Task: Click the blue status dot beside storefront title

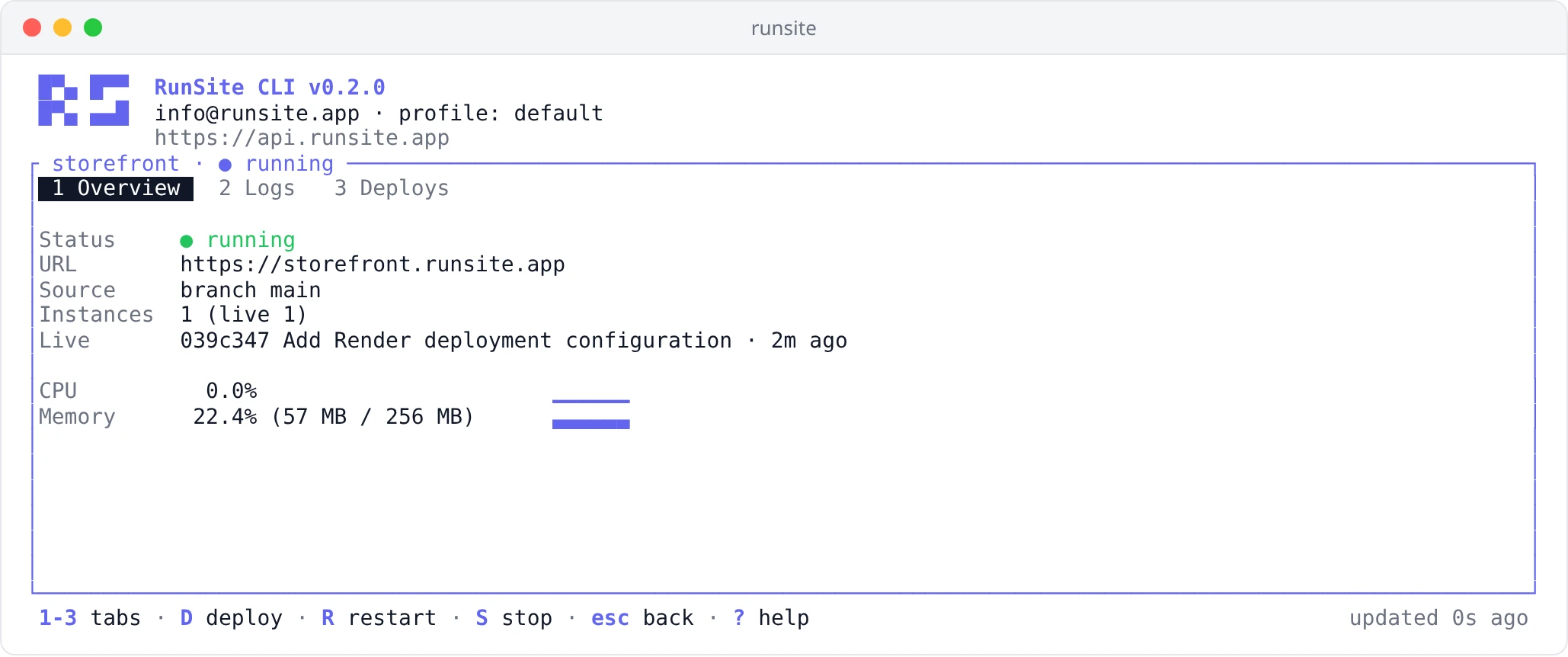Action: click(226, 165)
